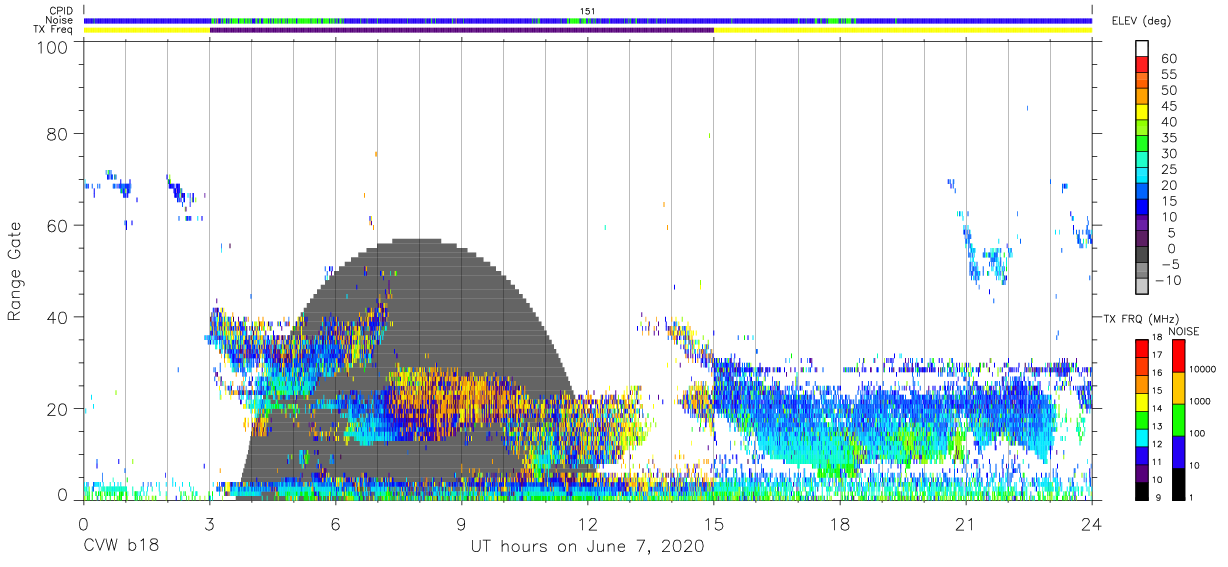Click the red 17–18 MHz segment of TX FRQ colorbar
The image size is (1228, 567).
click(1142, 348)
